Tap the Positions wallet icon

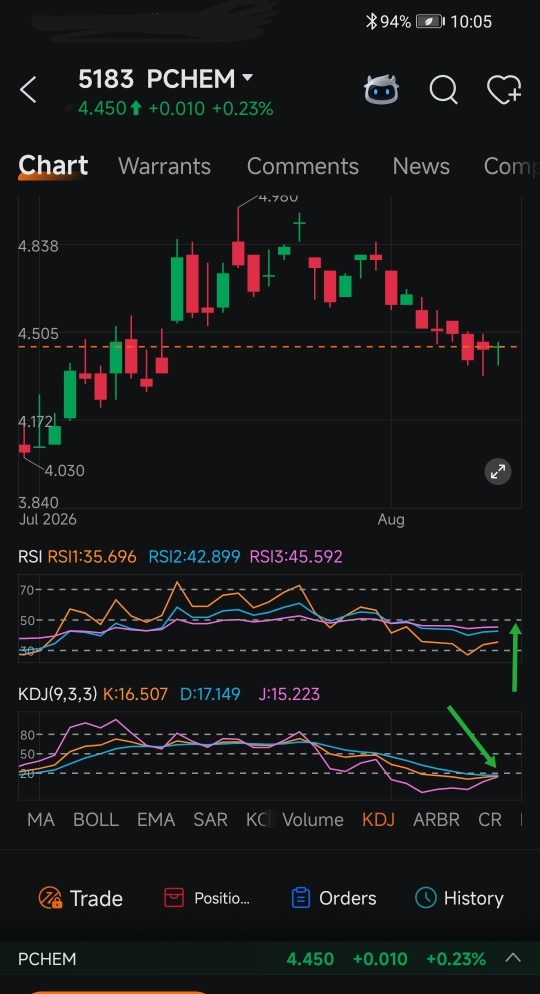tap(174, 898)
